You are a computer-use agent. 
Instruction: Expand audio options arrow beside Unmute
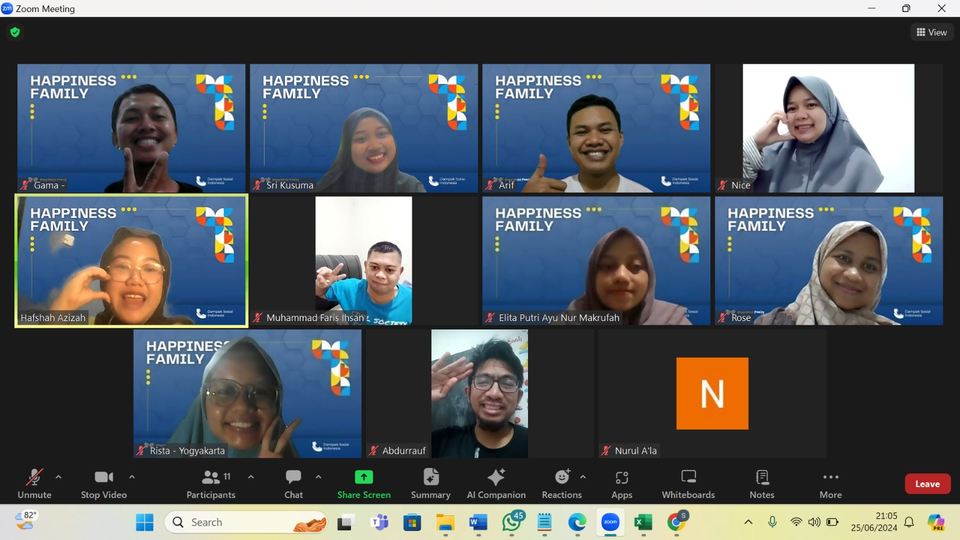(x=58, y=477)
